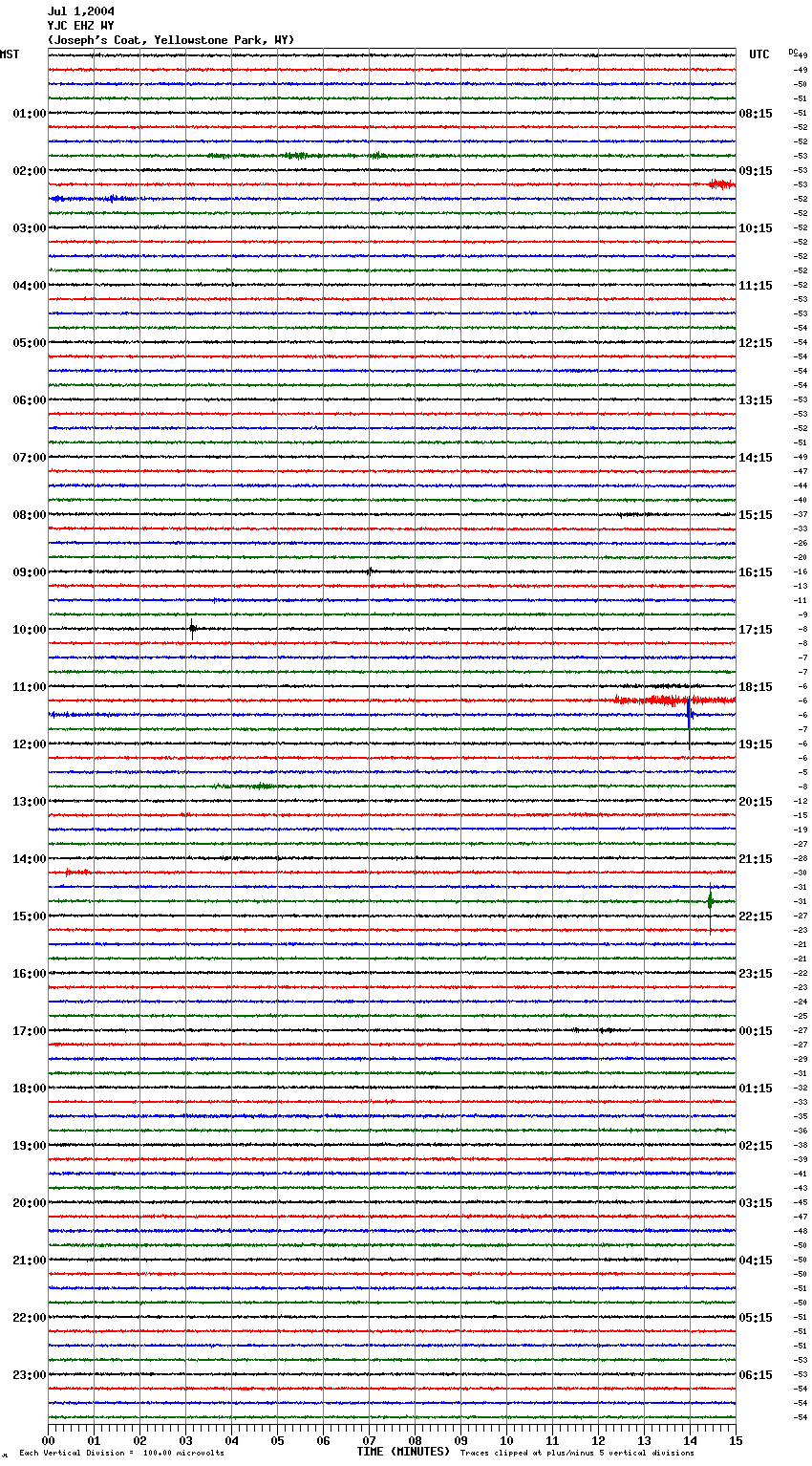
Task: Click the 10:00 MST time label
Action: [x=30, y=630]
